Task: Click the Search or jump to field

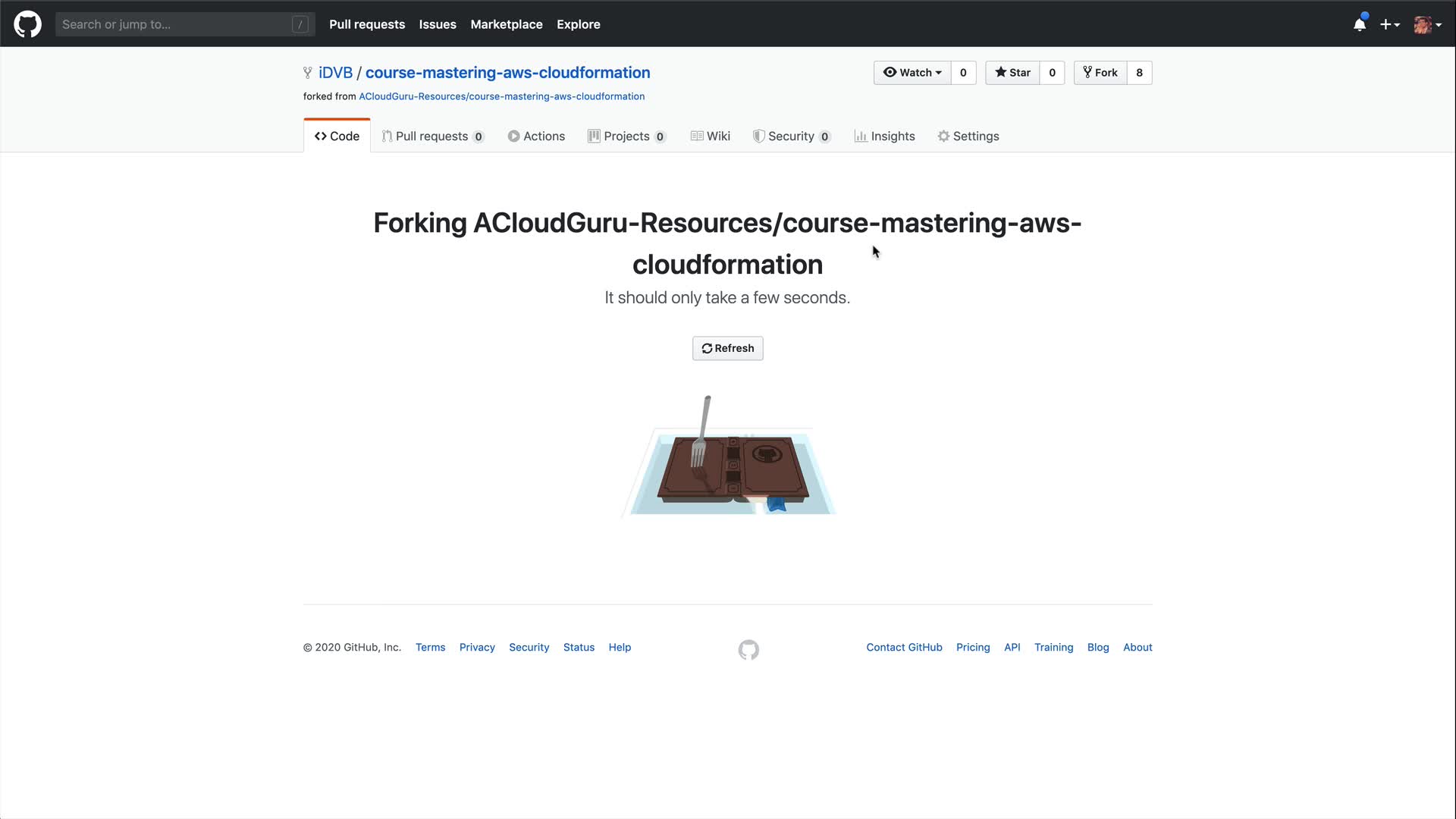Action: pos(174,24)
